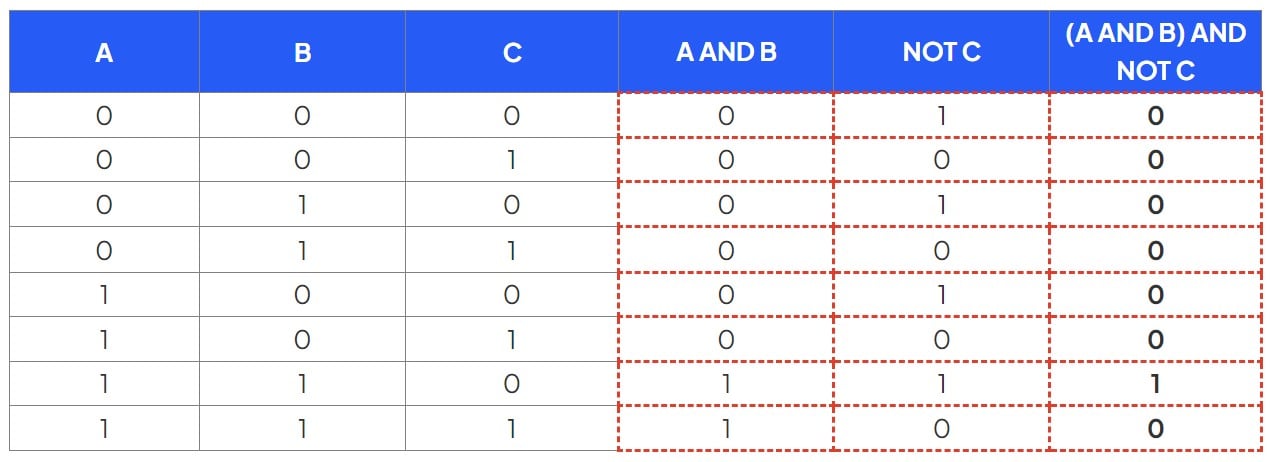Select the NOT C cell in the first data row
Viewport: 1270px width, 462px height.
[x=941, y=116]
